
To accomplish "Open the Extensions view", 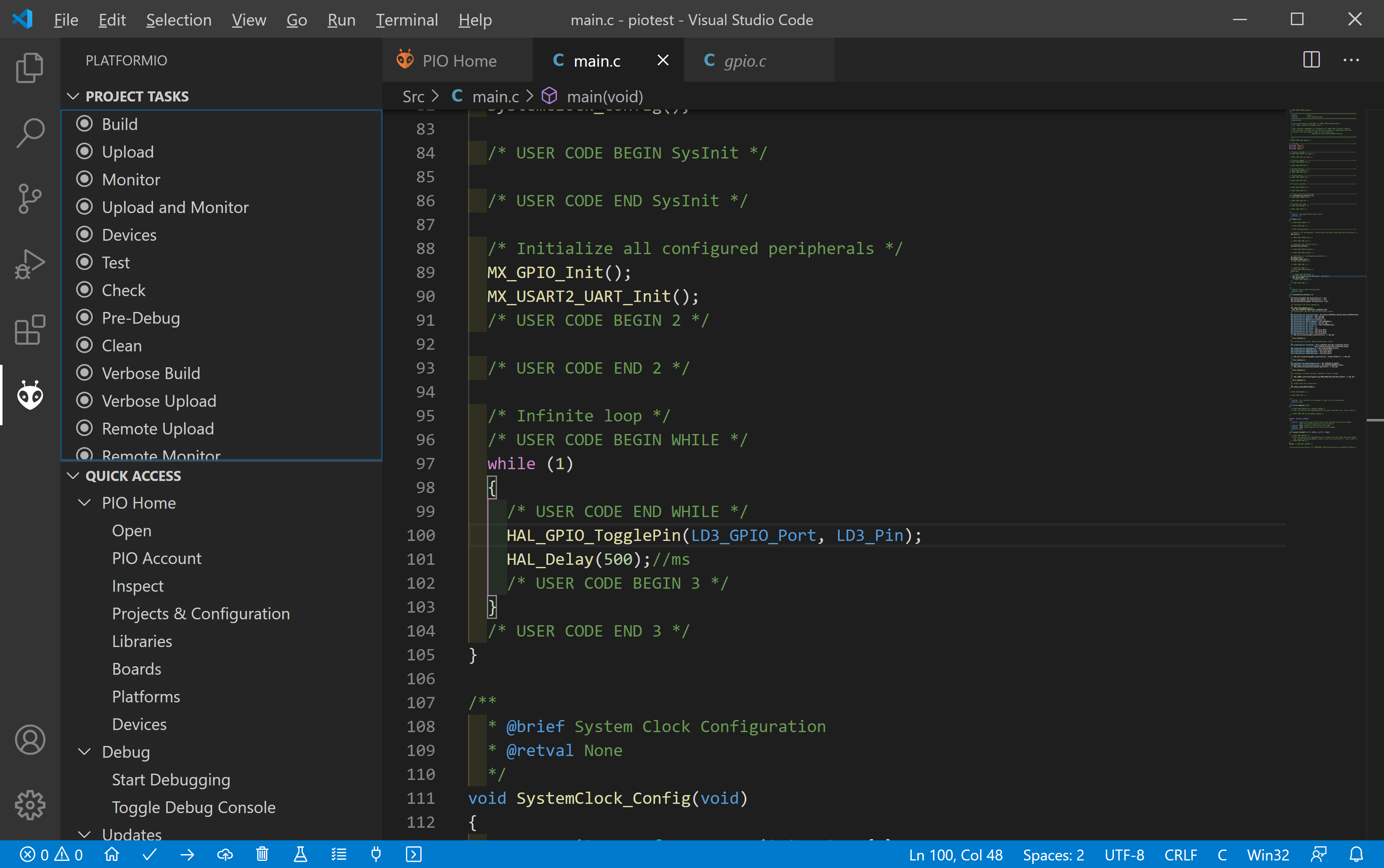I will (30, 330).
